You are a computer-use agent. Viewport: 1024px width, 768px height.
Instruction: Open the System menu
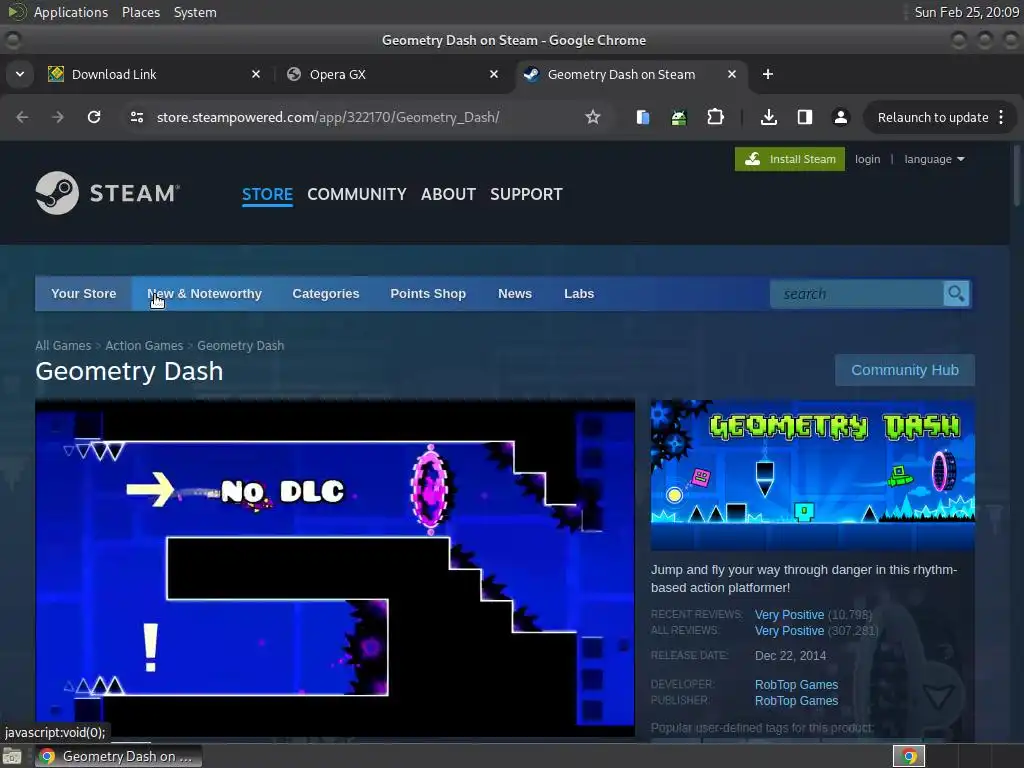[195, 12]
